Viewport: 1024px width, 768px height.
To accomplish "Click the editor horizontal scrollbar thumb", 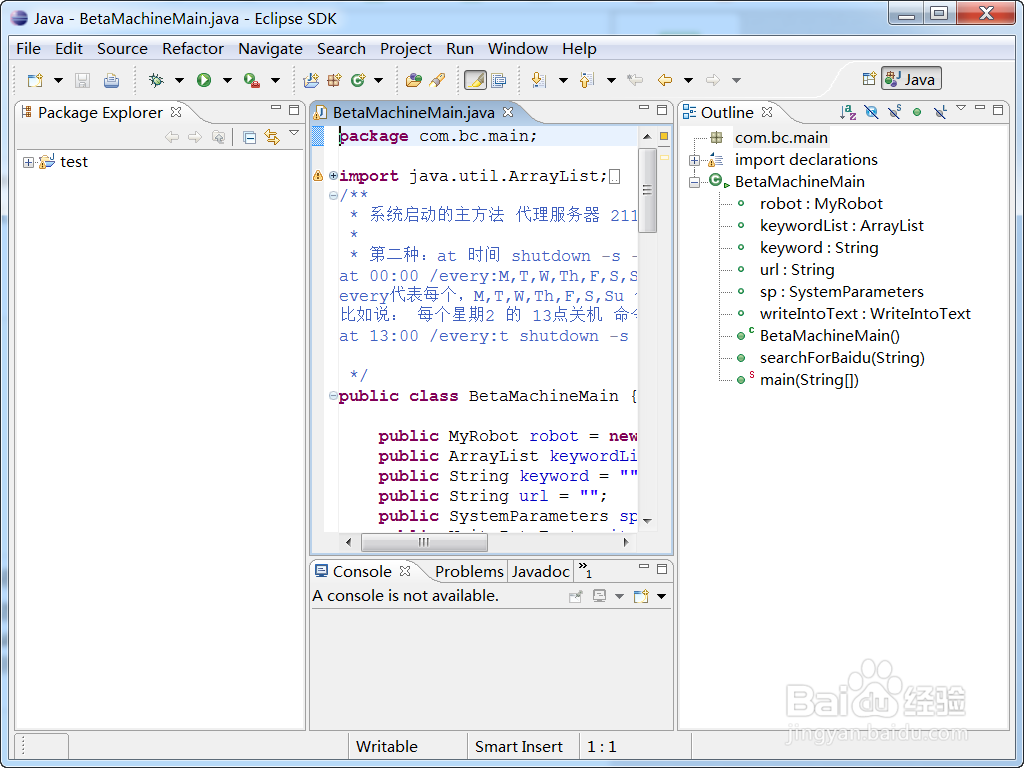I will pyautogui.click(x=424, y=542).
